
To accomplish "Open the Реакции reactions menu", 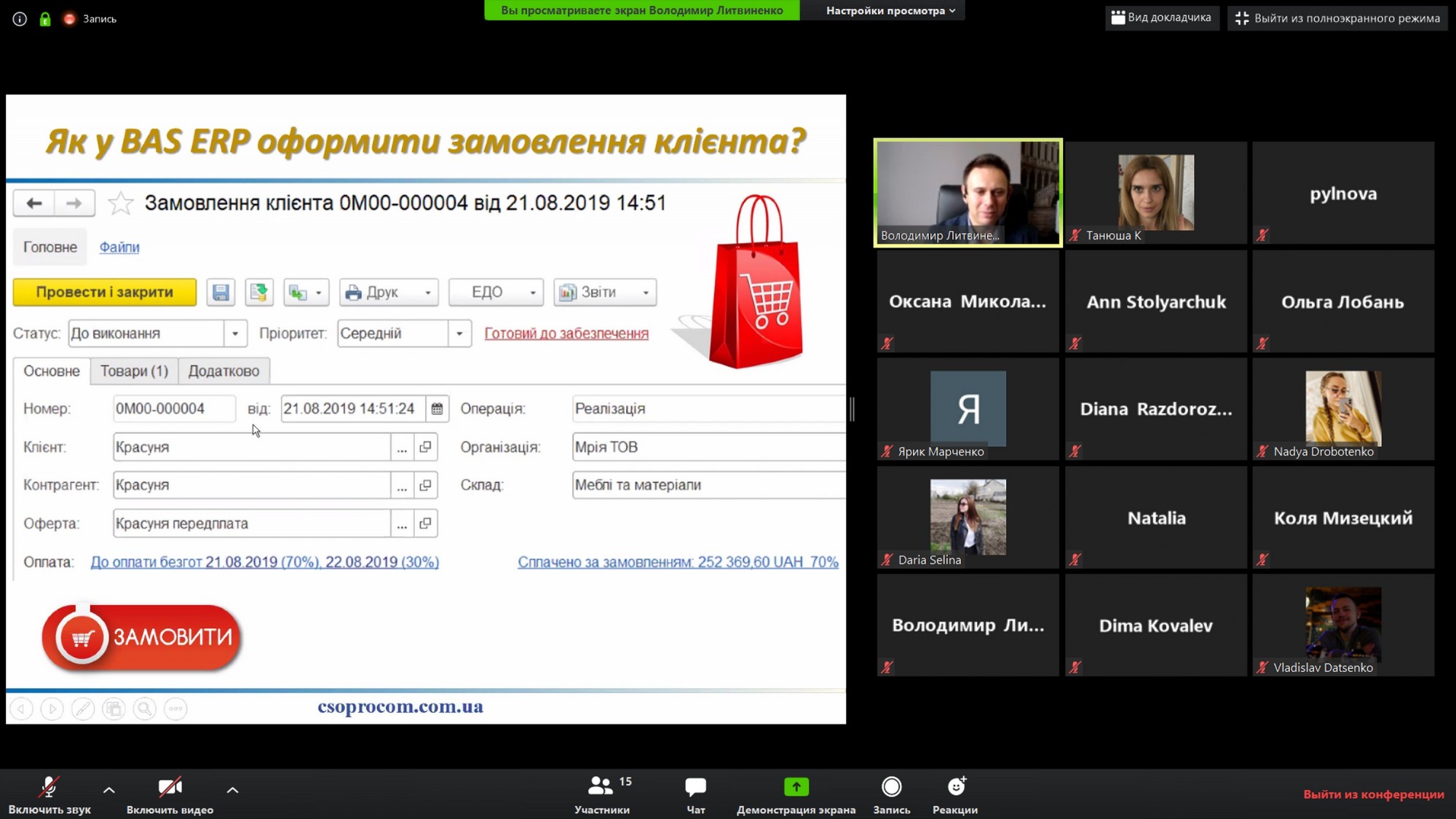I will [x=955, y=794].
